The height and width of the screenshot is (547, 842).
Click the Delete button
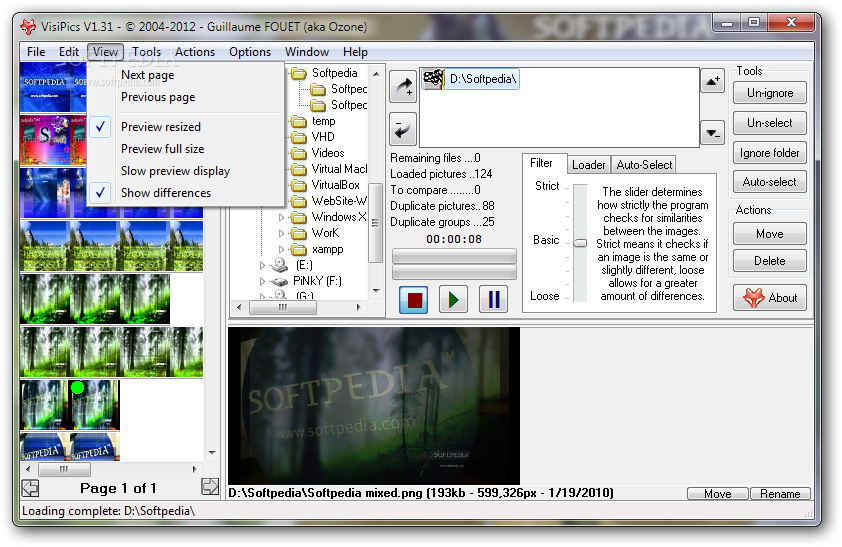click(770, 261)
